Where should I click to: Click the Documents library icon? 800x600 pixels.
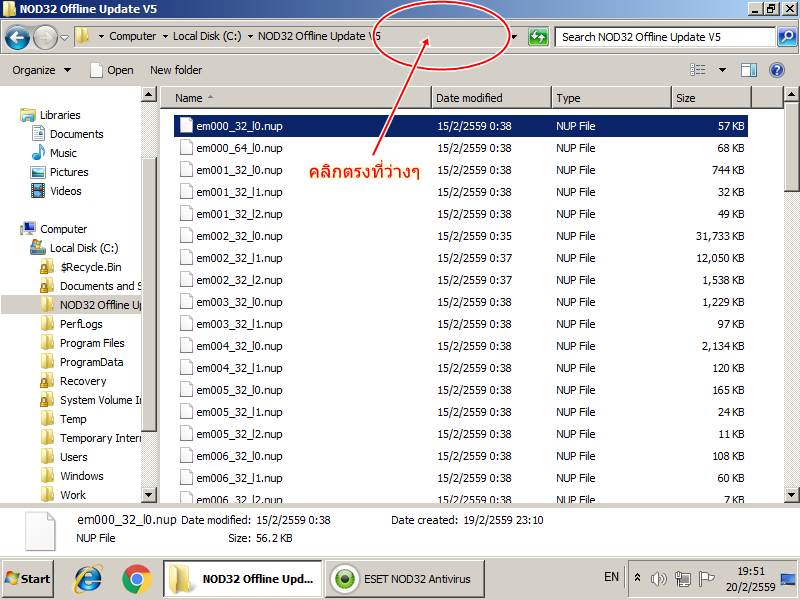pyautogui.click(x=38, y=134)
